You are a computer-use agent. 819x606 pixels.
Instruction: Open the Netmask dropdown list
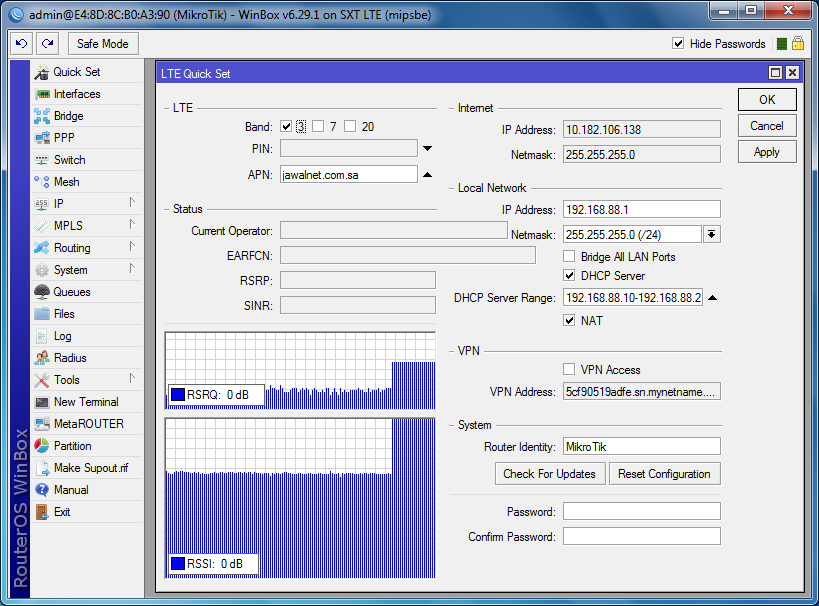pyautogui.click(x=712, y=234)
